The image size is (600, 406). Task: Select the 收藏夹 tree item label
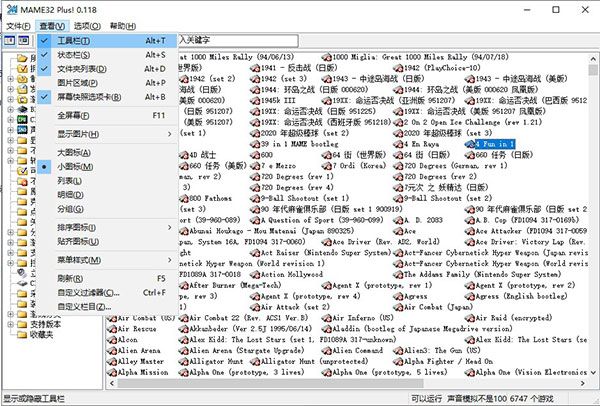[41, 335]
